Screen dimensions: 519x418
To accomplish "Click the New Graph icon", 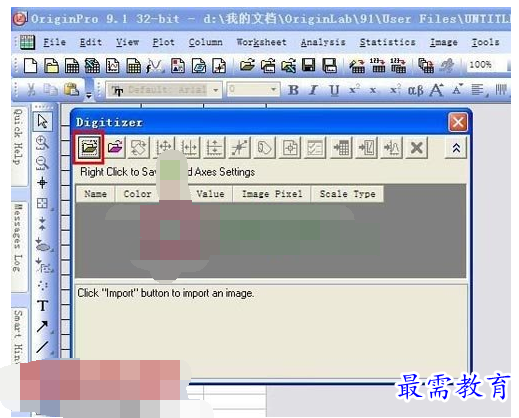I will 113,65.
